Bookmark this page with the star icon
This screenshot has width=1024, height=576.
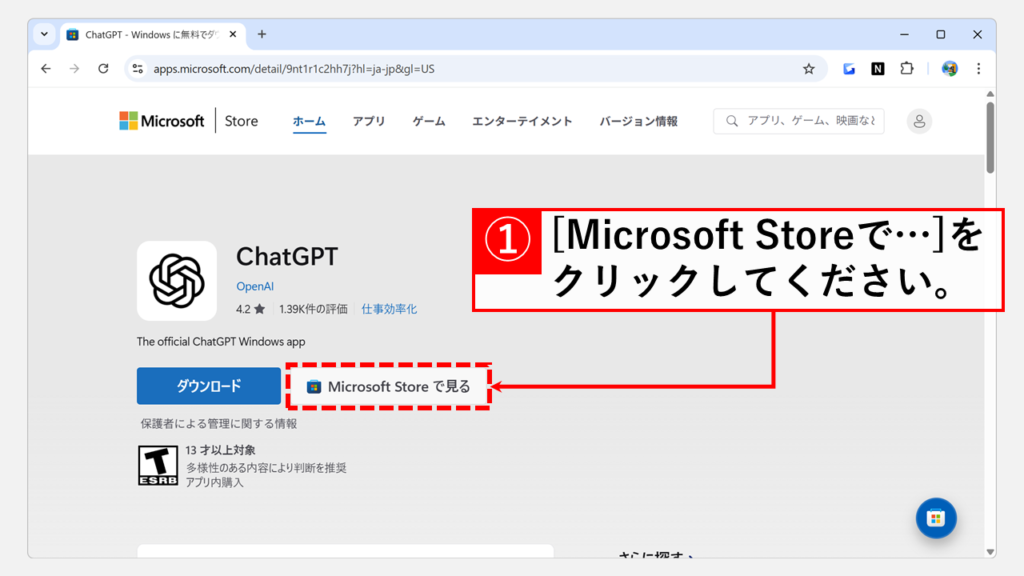pos(808,69)
